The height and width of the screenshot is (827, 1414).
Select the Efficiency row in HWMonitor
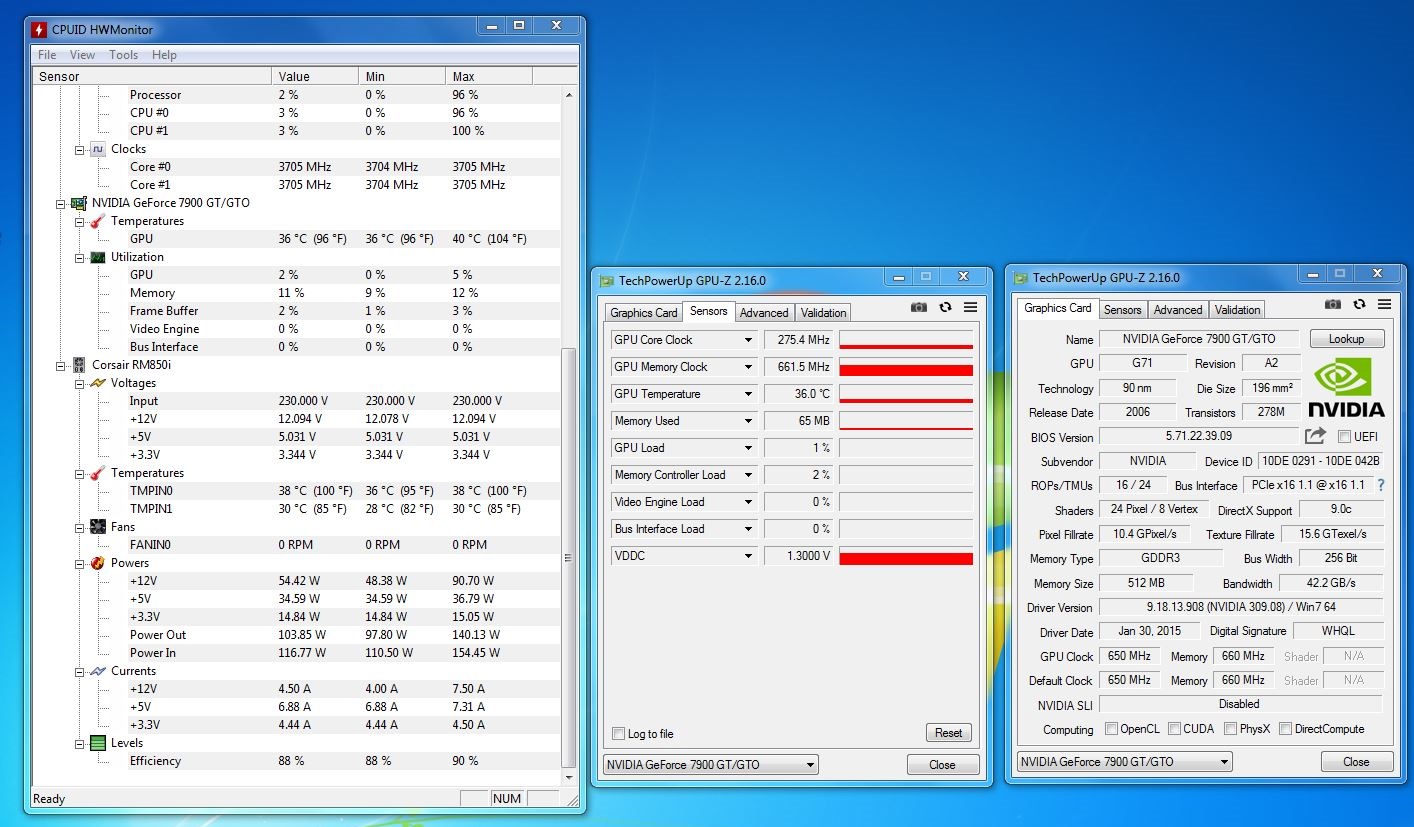[297, 761]
